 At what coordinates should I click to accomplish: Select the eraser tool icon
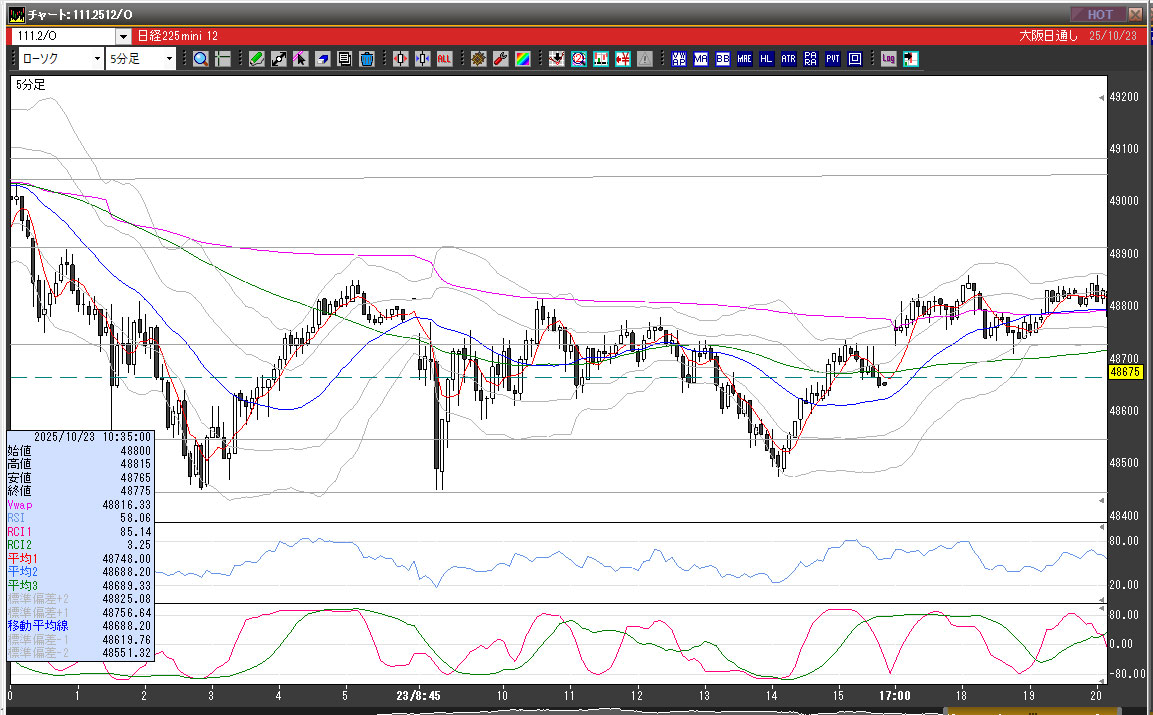(x=323, y=59)
